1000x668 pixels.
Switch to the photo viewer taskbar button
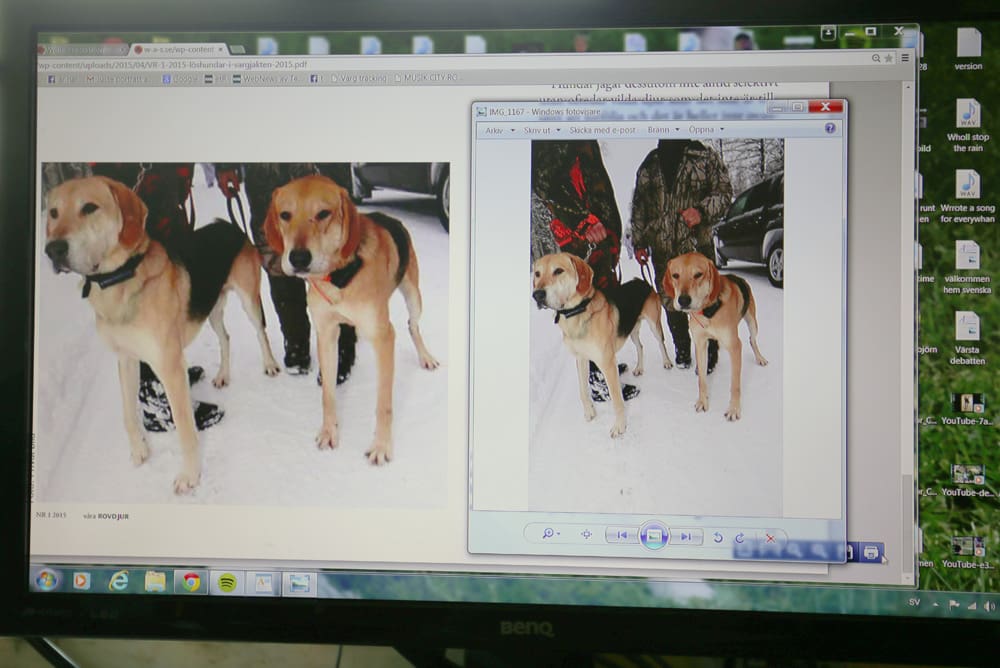coord(299,583)
